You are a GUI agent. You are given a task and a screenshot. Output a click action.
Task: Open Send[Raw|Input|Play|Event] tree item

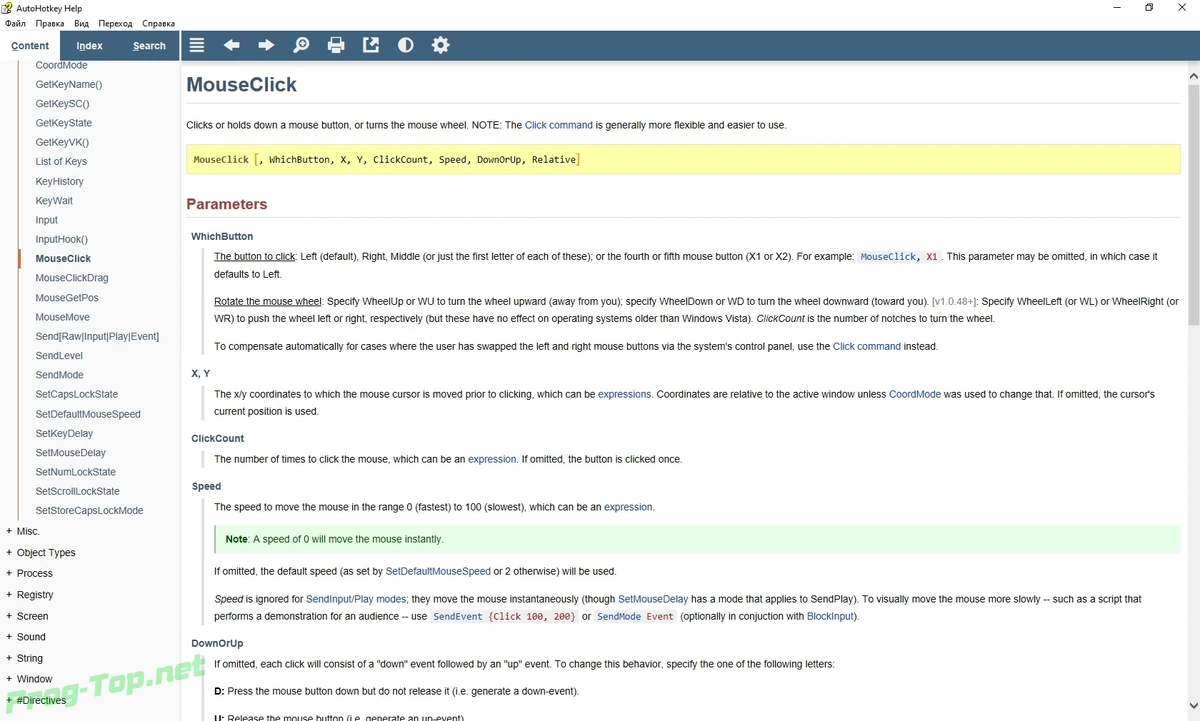tap(97, 336)
